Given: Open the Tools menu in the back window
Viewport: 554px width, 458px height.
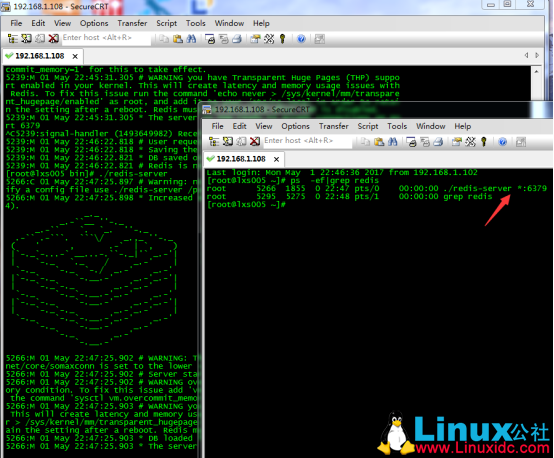Looking at the screenshot, I should coord(195,23).
